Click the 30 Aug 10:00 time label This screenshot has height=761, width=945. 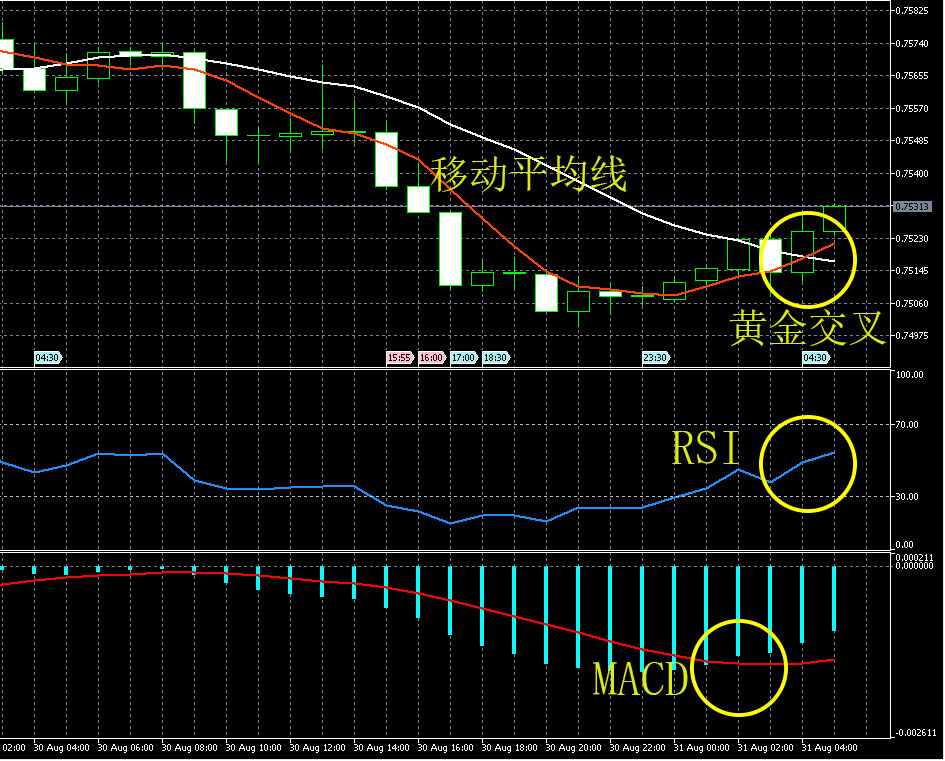(253, 748)
